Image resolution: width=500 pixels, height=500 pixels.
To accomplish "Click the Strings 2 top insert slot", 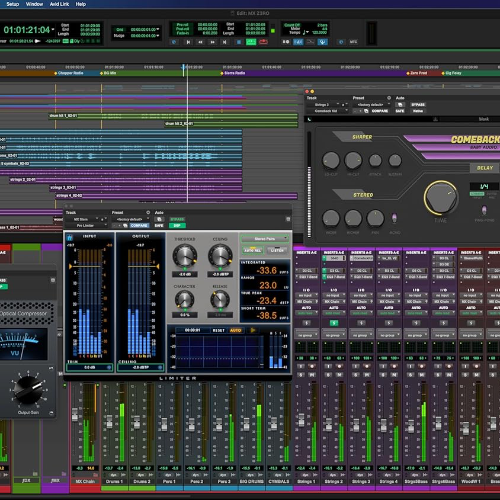I will [334, 258].
